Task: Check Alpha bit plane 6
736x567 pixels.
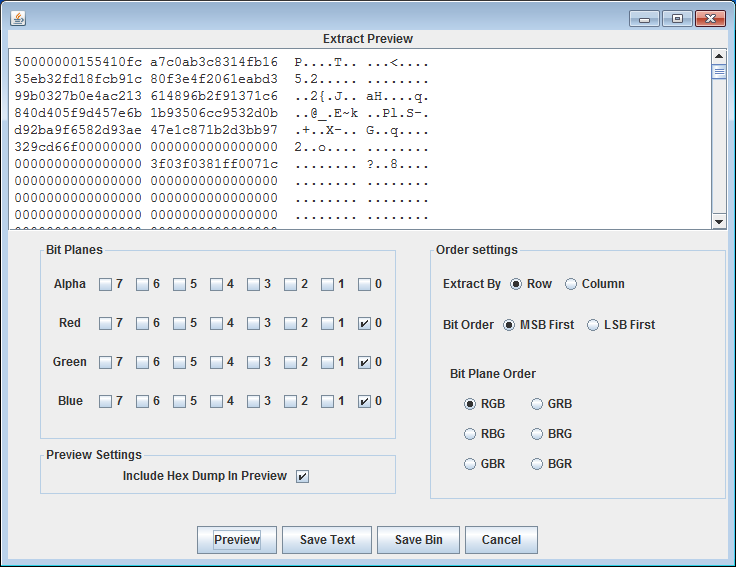Action: (143, 284)
